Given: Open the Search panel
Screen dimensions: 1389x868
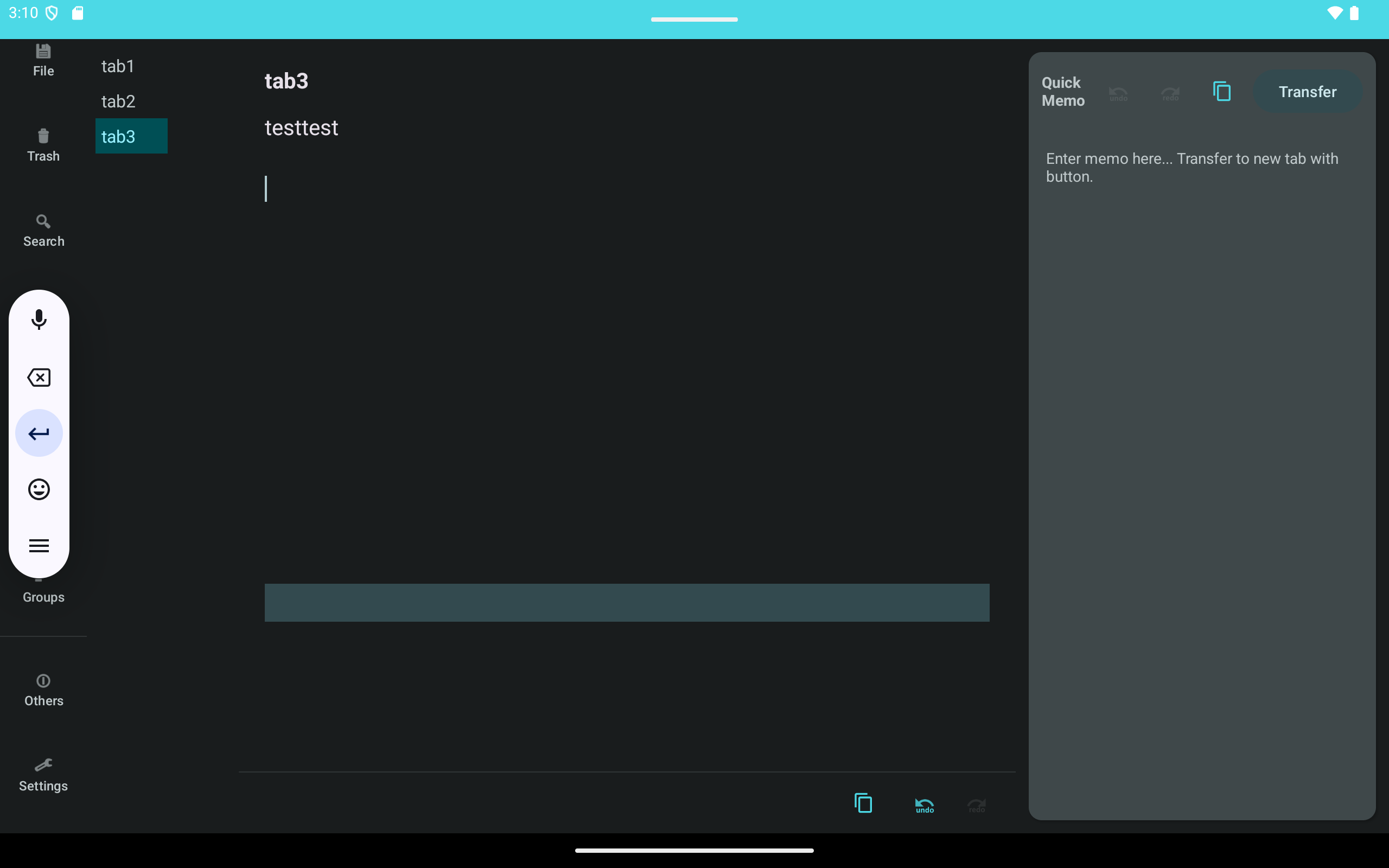Looking at the screenshot, I should 43,230.
